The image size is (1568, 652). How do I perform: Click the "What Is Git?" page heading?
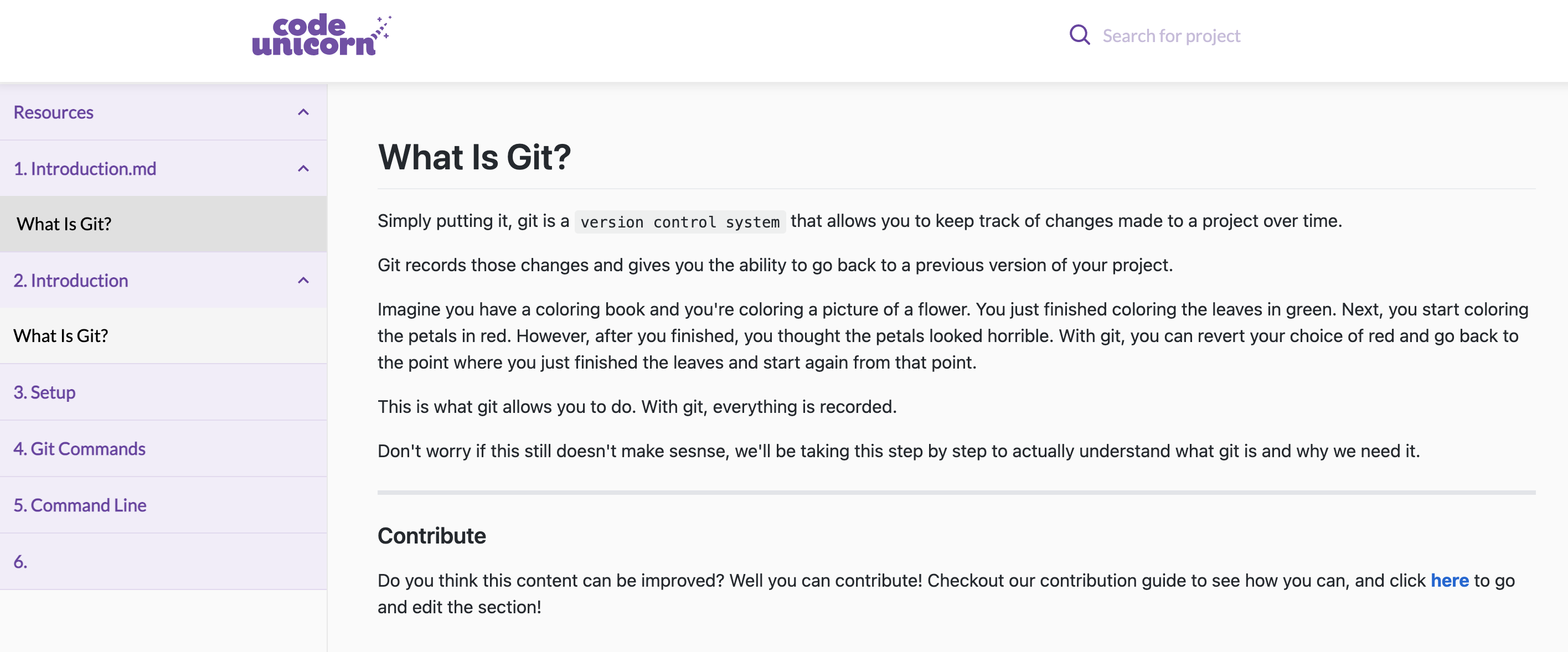tap(474, 157)
